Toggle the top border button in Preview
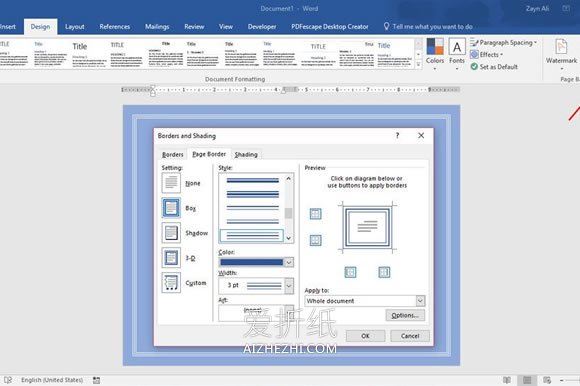The width and height of the screenshot is (580, 386). pyautogui.click(x=316, y=214)
